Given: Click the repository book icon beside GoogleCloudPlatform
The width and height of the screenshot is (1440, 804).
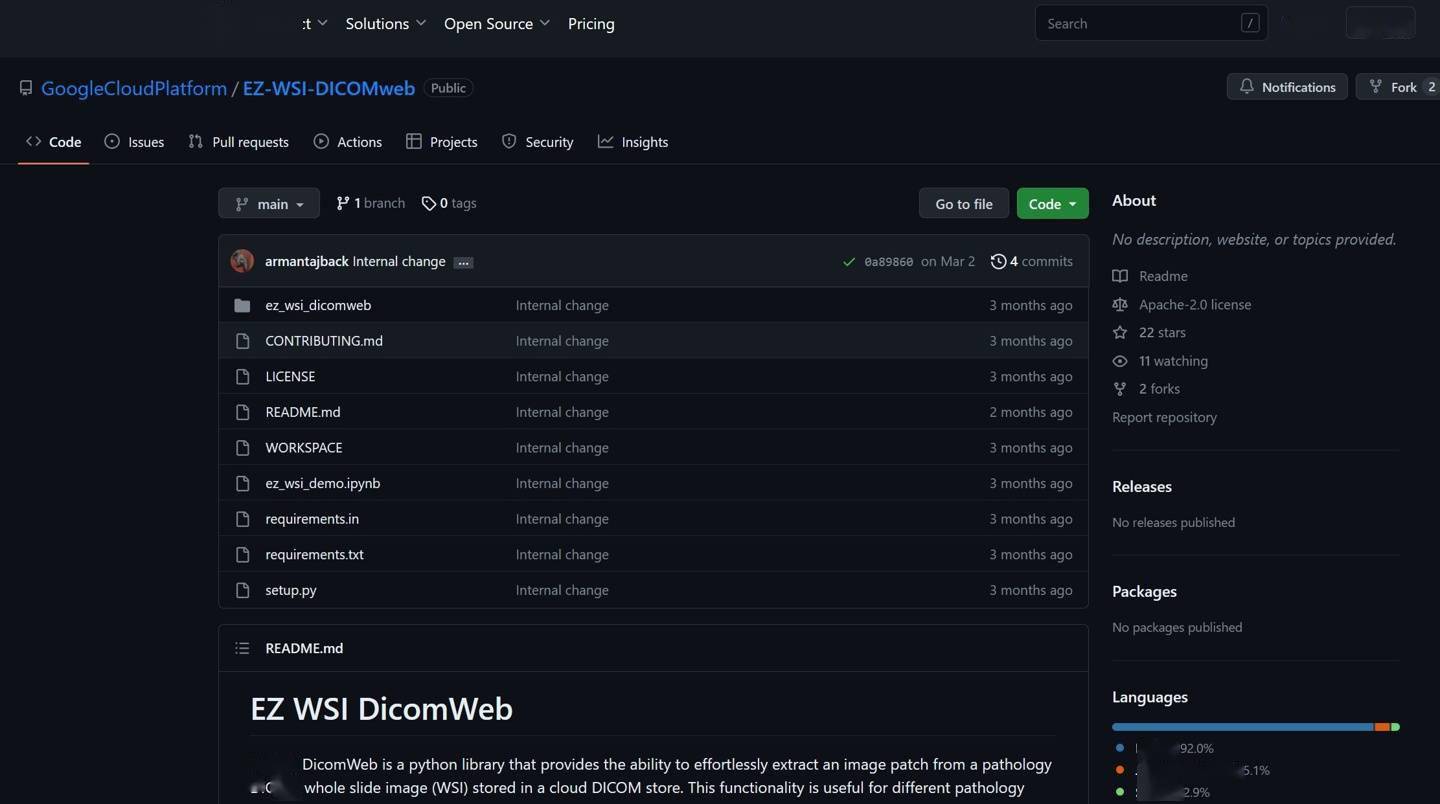Looking at the screenshot, I should [x=26, y=88].
